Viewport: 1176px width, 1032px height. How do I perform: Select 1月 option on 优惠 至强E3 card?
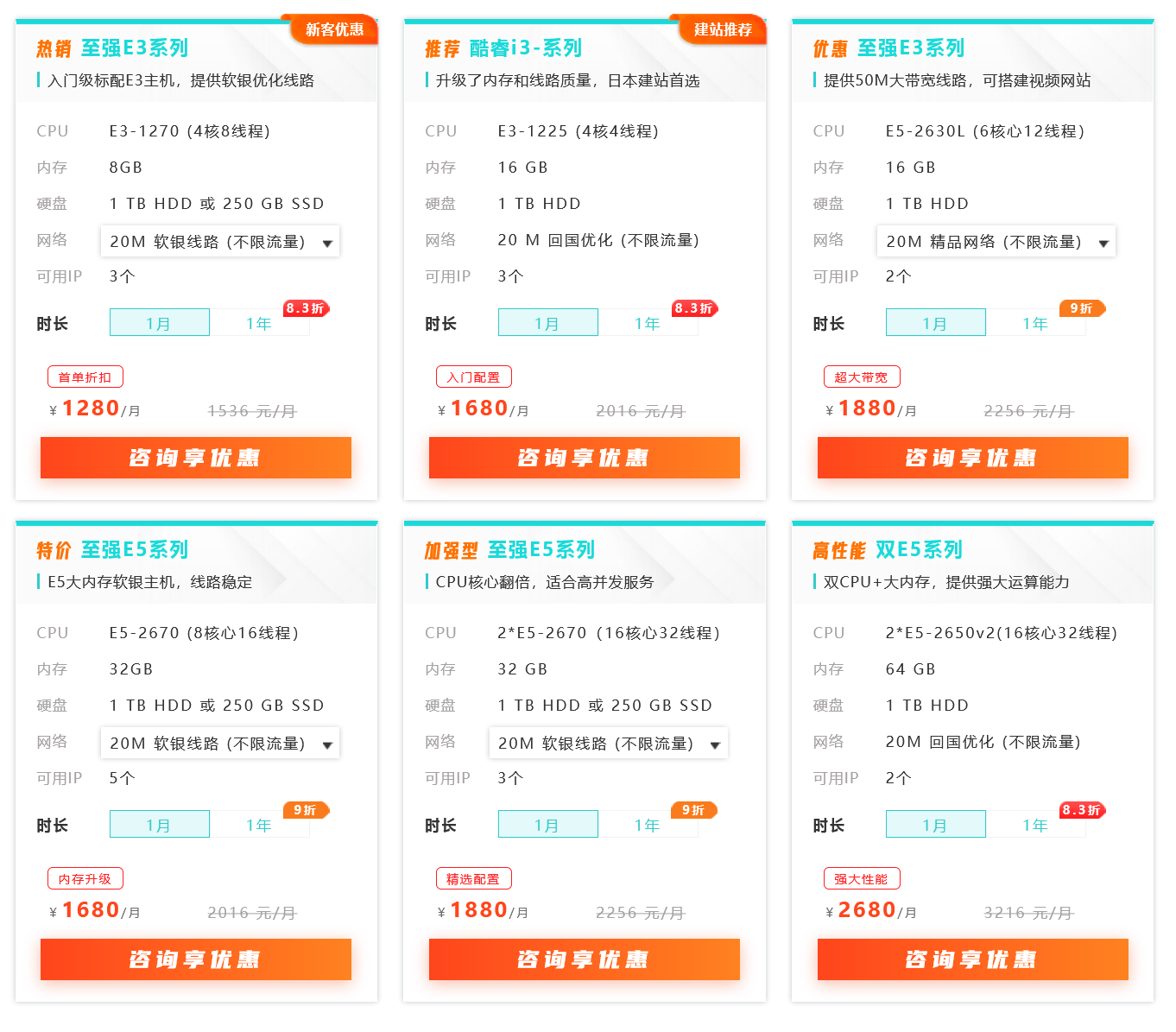(935, 323)
